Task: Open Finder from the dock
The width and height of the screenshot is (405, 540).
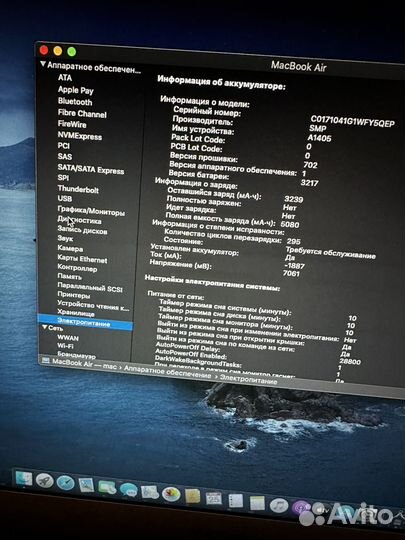Action: pos(24,478)
